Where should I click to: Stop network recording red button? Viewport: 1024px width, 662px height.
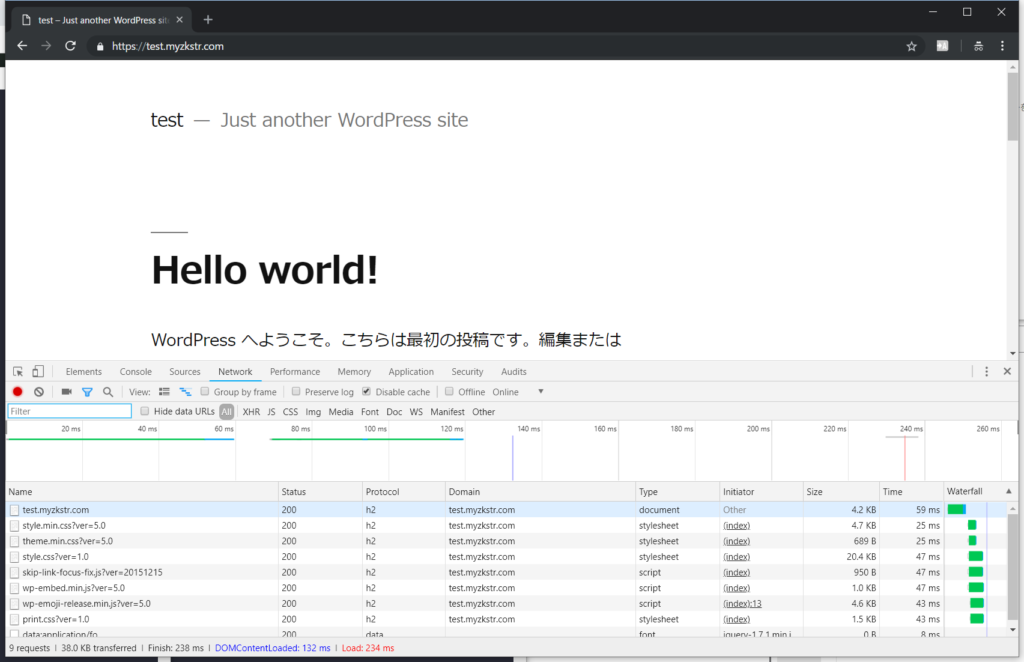point(18,392)
